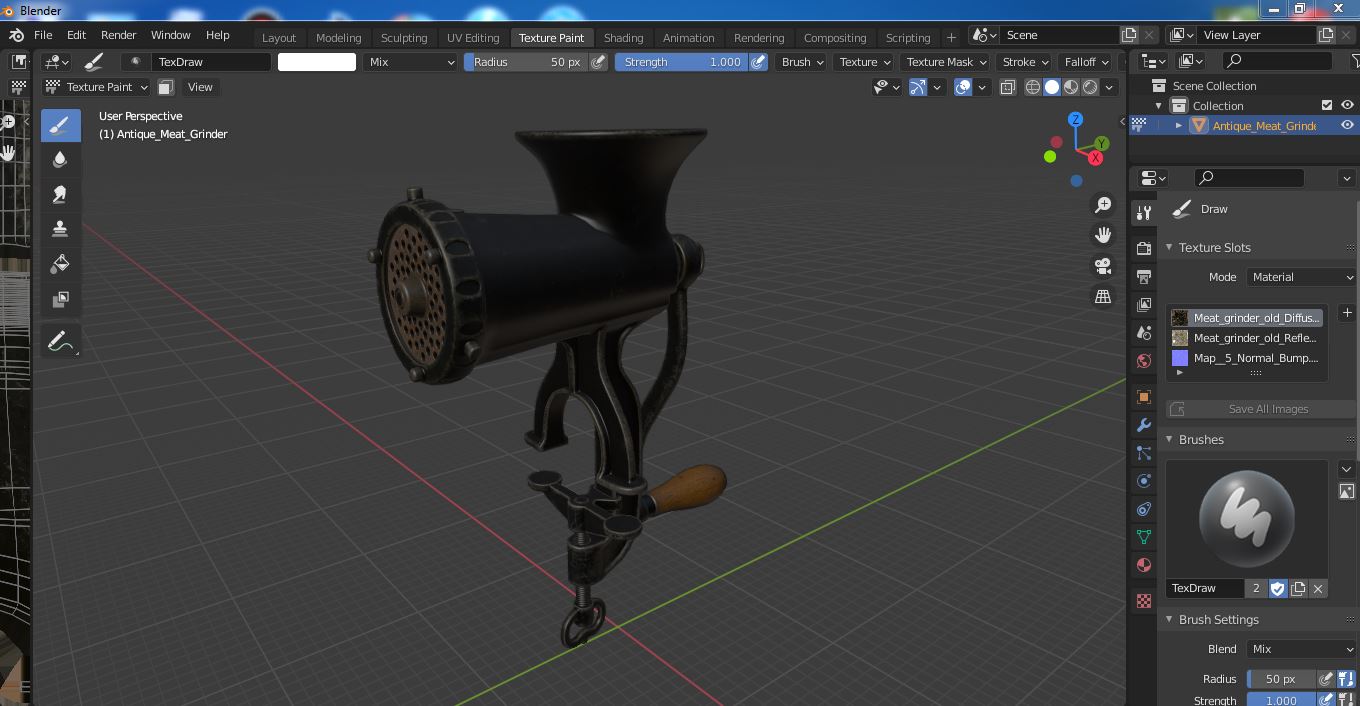This screenshot has width=1360, height=706.
Task: Toggle header Strength pressure sensitivity button
Action: 759,62
